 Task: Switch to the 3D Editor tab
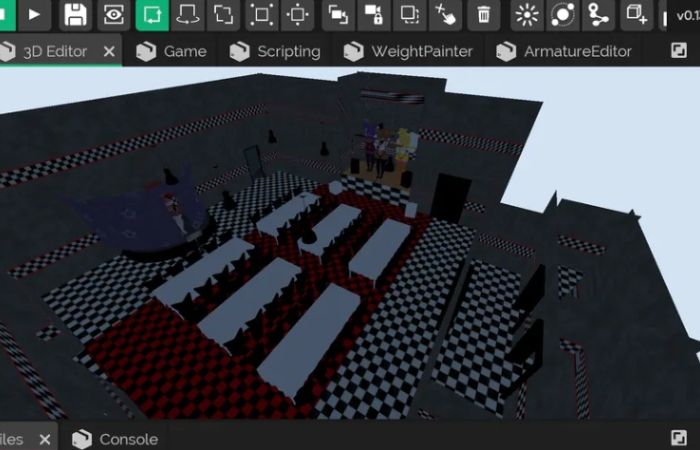tap(55, 52)
